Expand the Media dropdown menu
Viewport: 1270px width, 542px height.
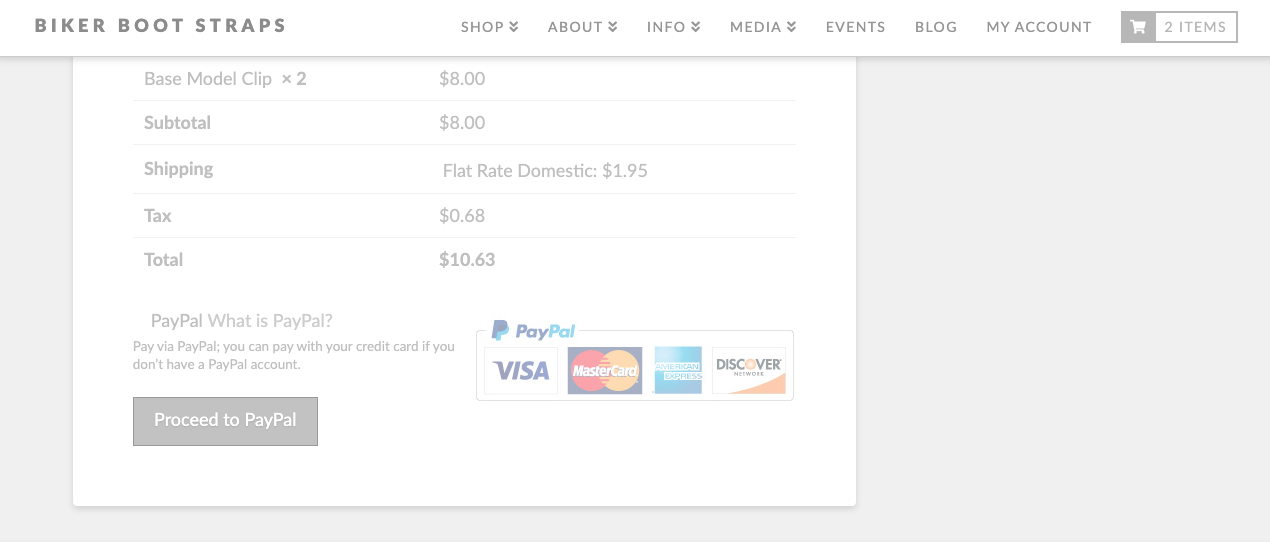tap(763, 27)
